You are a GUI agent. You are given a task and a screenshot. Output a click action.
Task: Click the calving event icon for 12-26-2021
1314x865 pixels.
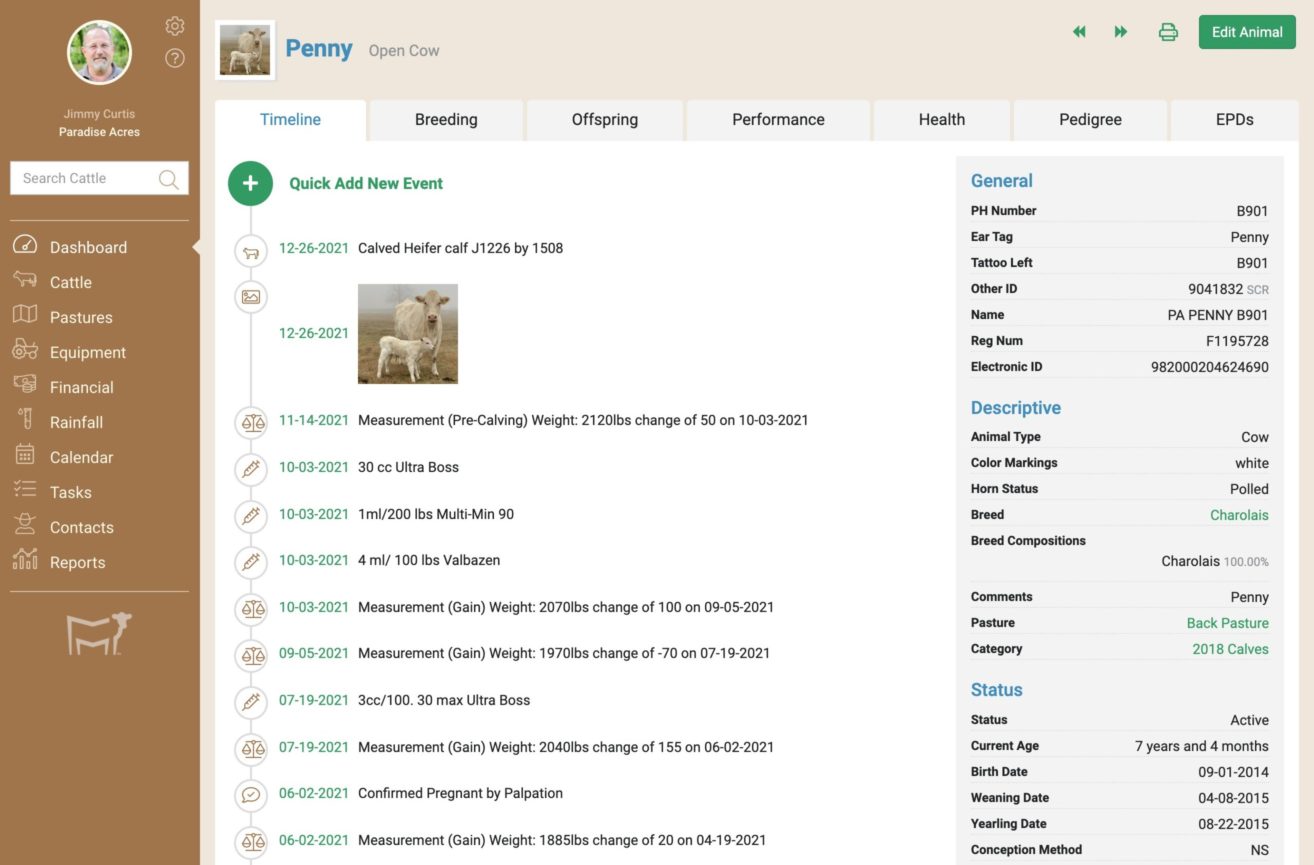[251, 252]
